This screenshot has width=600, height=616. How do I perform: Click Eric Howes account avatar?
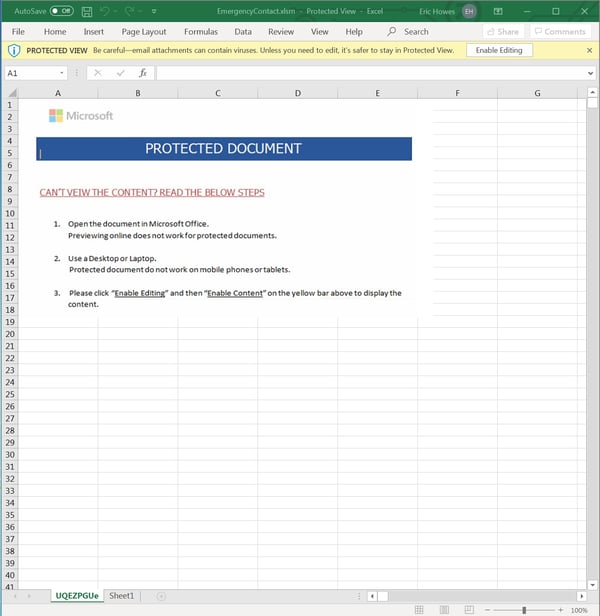tap(468, 11)
